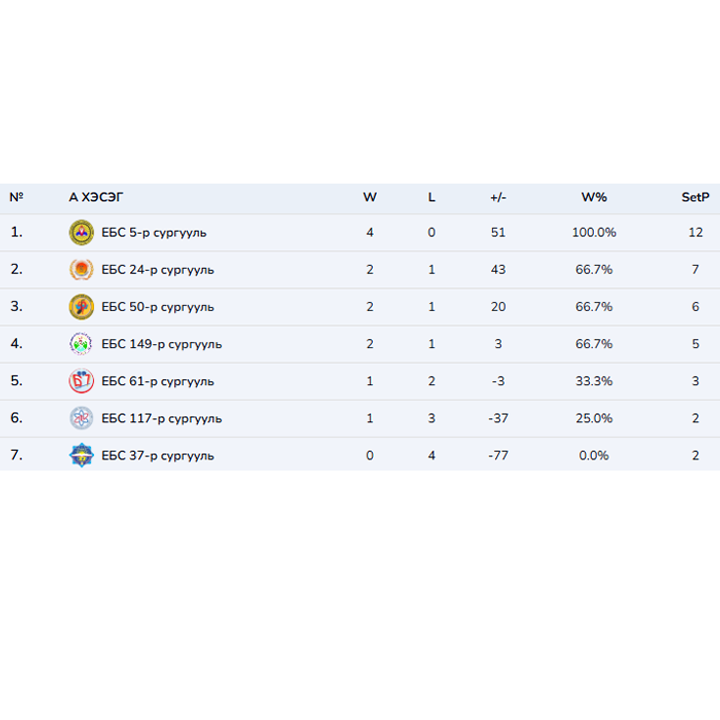The width and height of the screenshot is (720, 720).
Task: Open the ЕБС 5-р сургууль team link
Action: coord(154,233)
